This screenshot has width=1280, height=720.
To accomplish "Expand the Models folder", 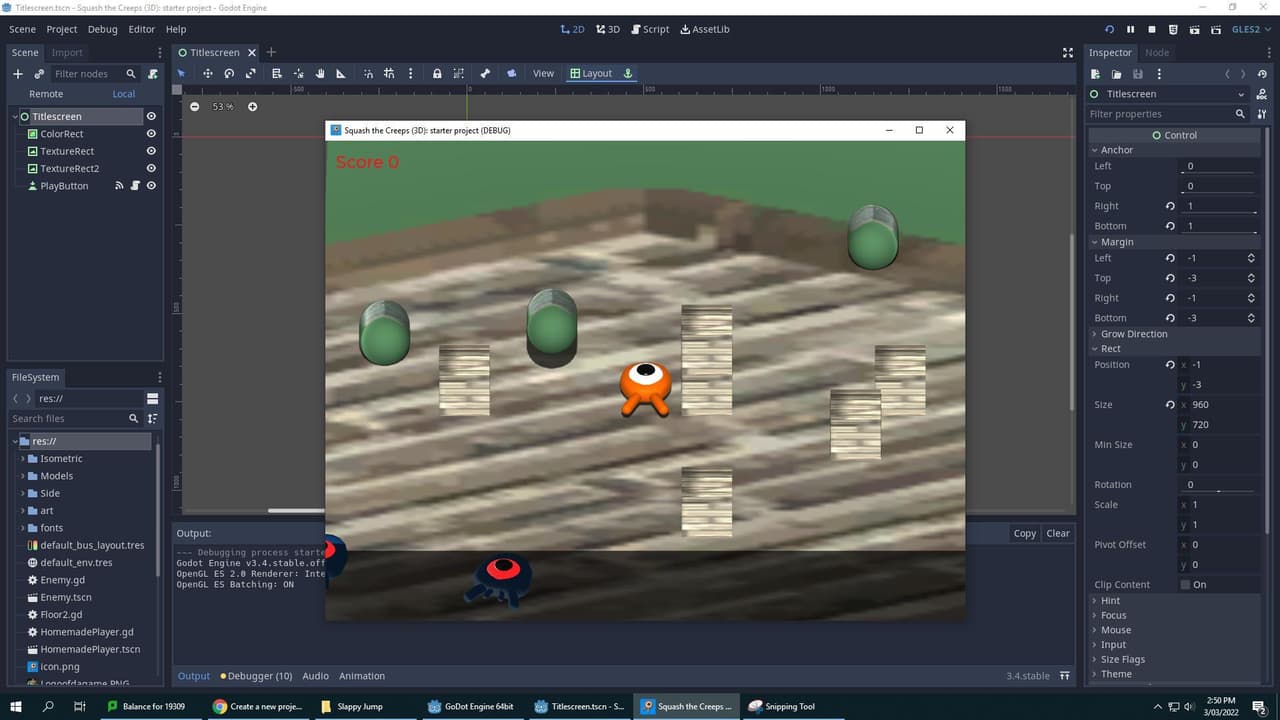I will 23,476.
